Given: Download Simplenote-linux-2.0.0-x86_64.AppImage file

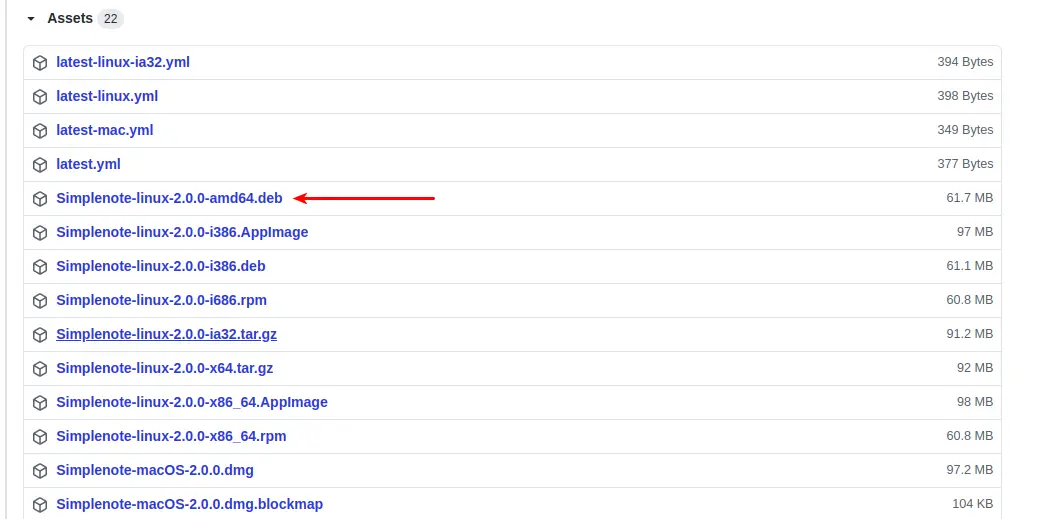Looking at the screenshot, I should click(191, 402).
